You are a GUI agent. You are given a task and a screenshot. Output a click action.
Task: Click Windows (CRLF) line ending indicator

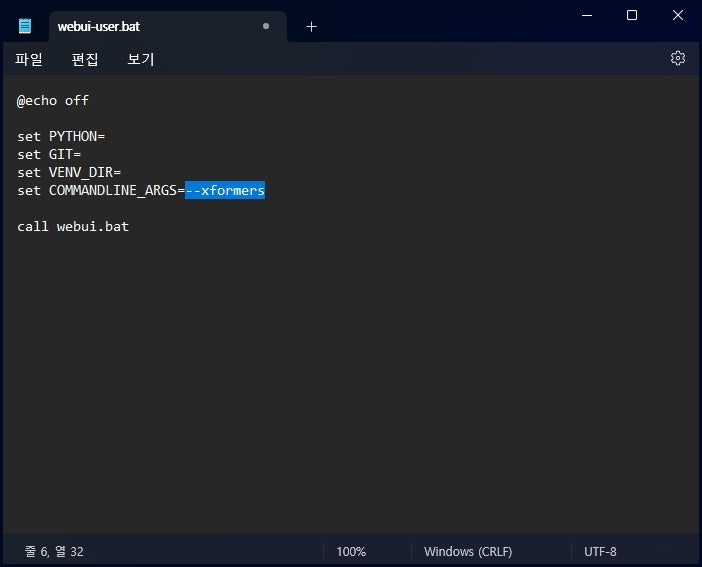point(468,551)
